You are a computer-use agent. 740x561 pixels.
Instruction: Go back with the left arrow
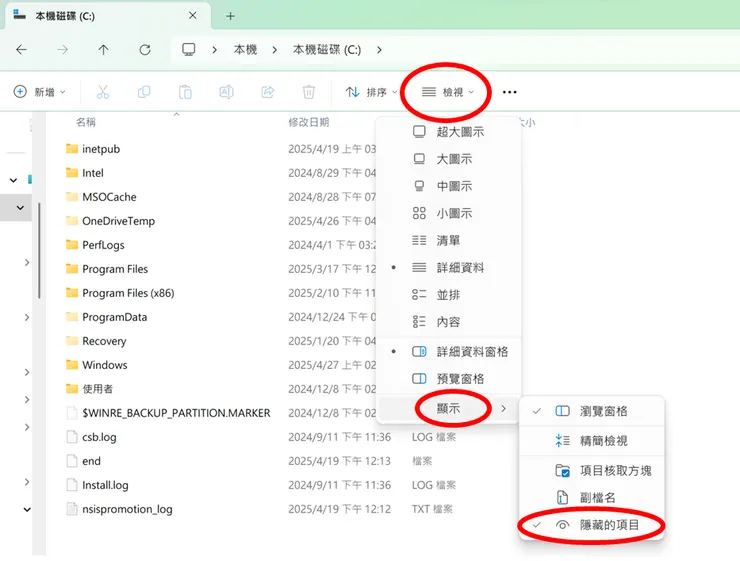21,50
